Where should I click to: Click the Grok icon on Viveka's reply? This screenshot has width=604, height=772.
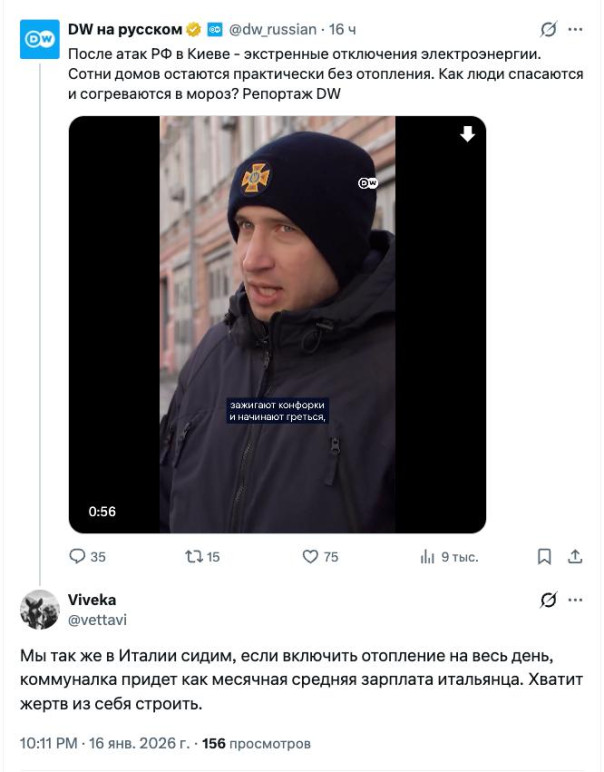point(548,600)
